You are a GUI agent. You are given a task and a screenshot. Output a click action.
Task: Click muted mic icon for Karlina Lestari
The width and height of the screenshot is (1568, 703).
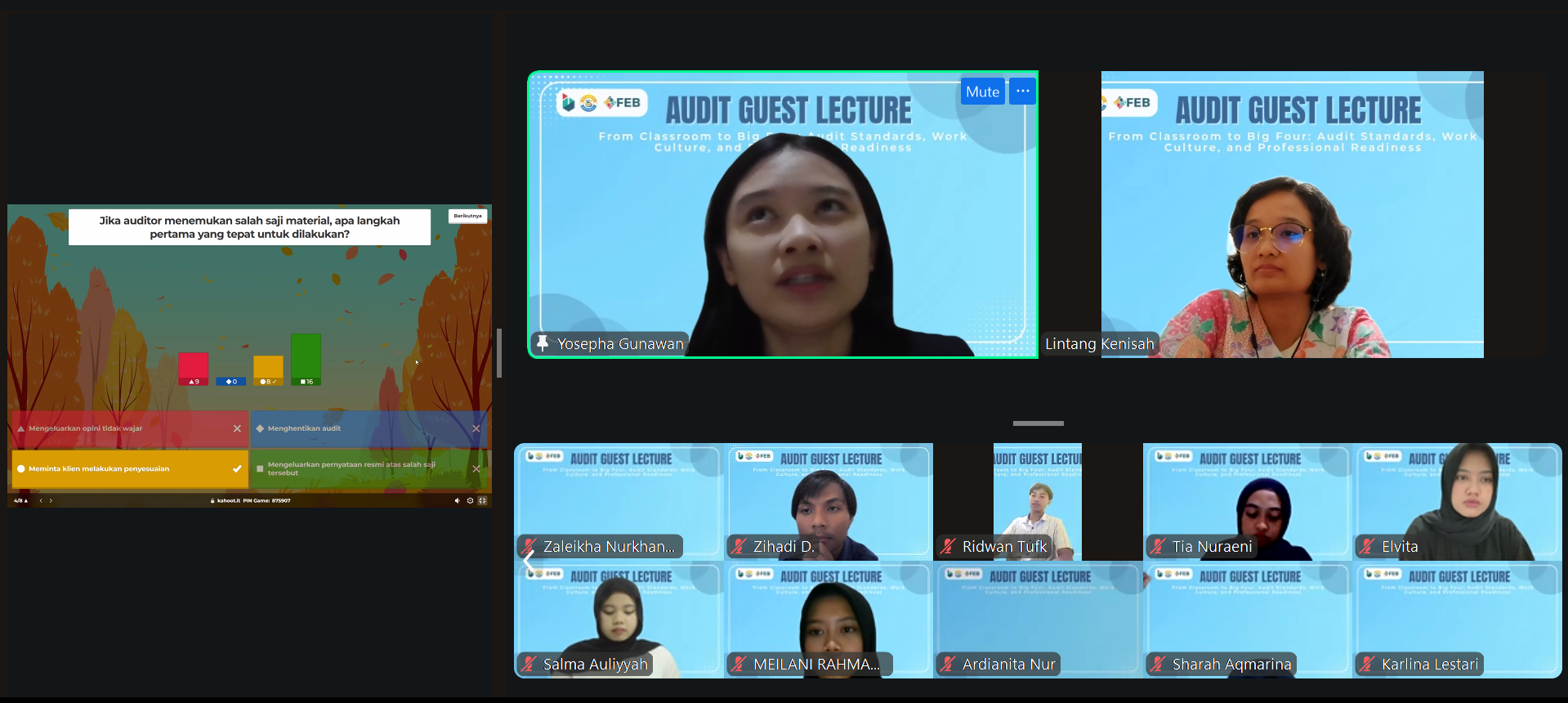(x=1368, y=665)
